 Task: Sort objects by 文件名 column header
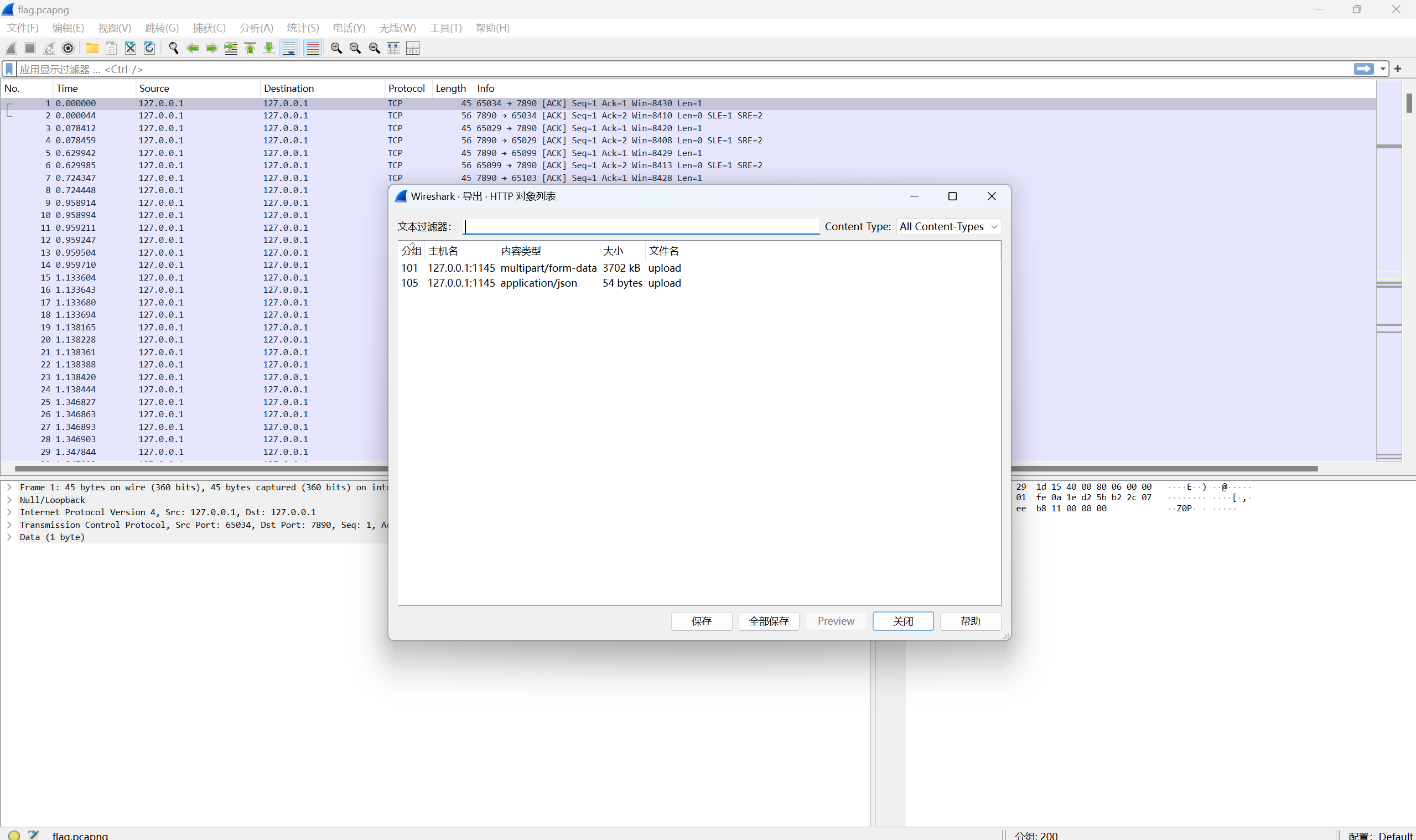(x=664, y=251)
